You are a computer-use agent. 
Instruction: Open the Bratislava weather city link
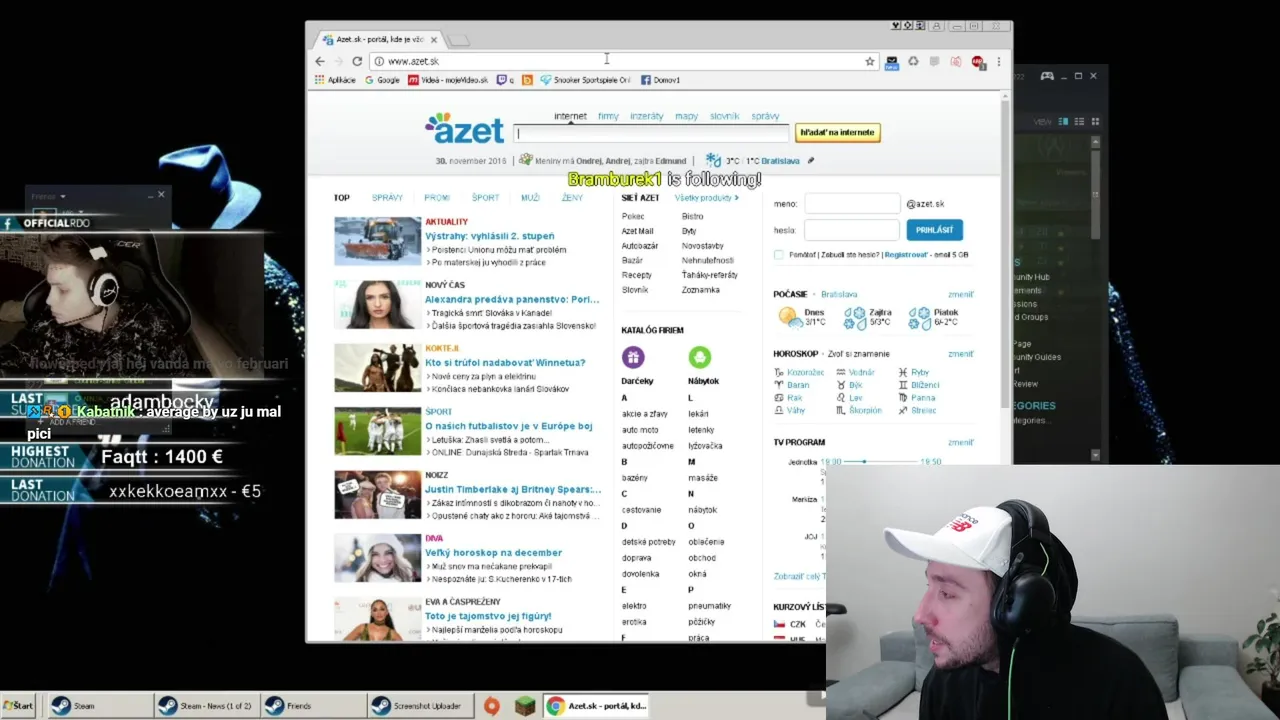tap(839, 295)
